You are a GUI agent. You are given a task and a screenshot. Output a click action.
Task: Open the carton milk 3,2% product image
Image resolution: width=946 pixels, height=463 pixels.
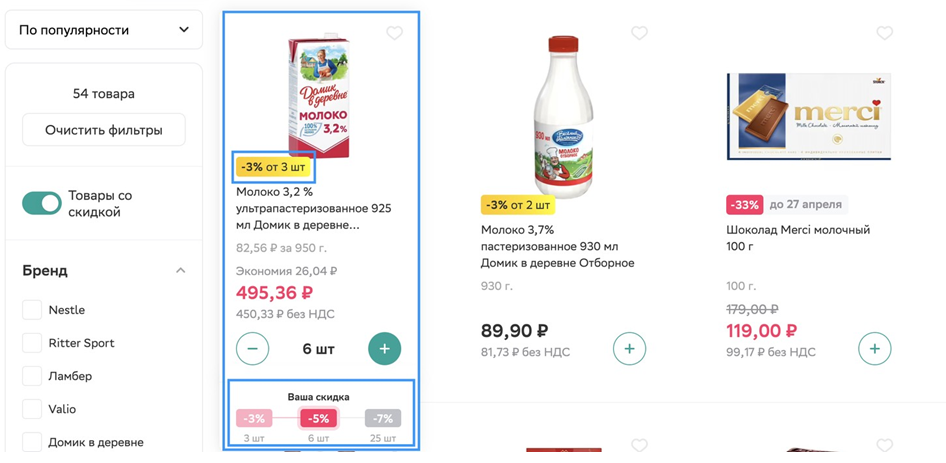click(x=318, y=95)
